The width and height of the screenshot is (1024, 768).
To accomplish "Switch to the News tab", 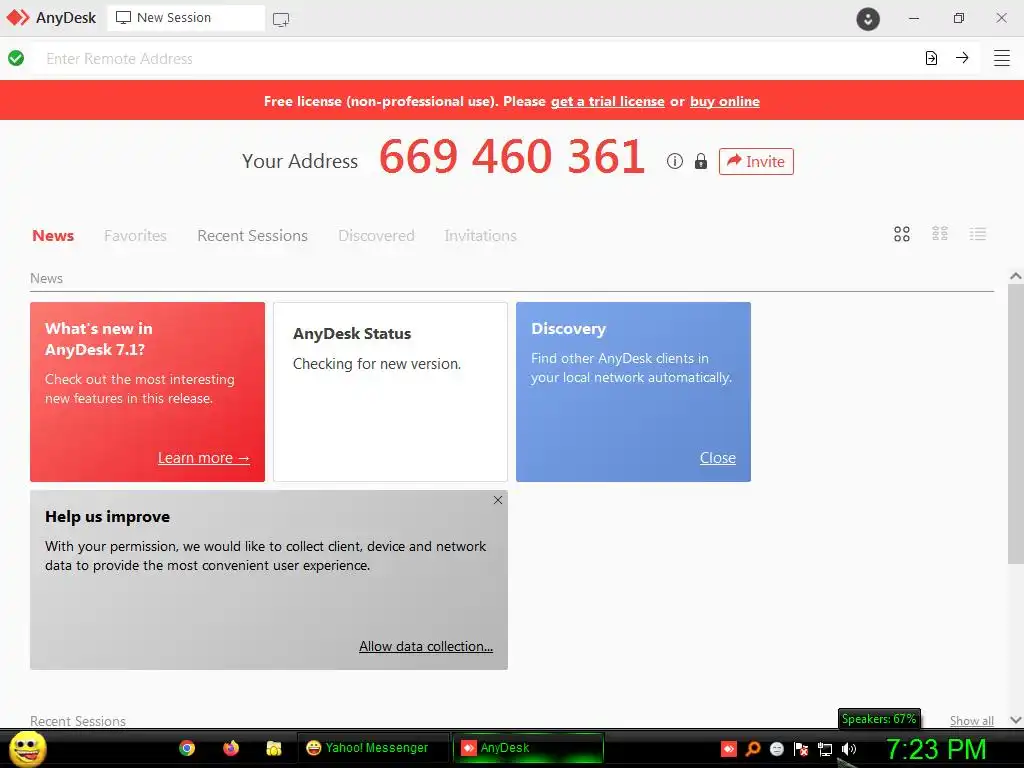I will pyautogui.click(x=53, y=236).
